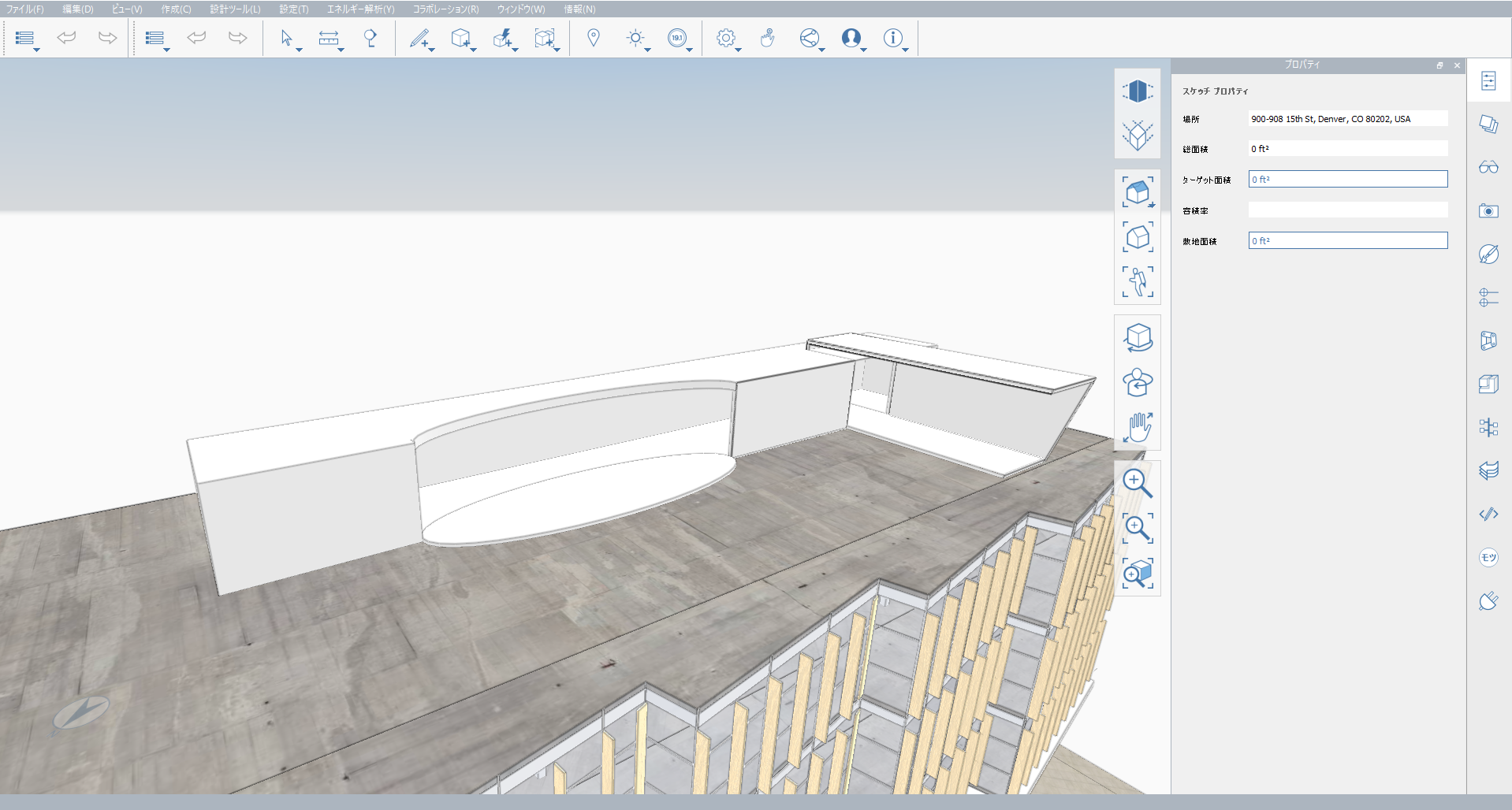
Task: Toggle the solid shaded view cube mode
Action: 1138,92
